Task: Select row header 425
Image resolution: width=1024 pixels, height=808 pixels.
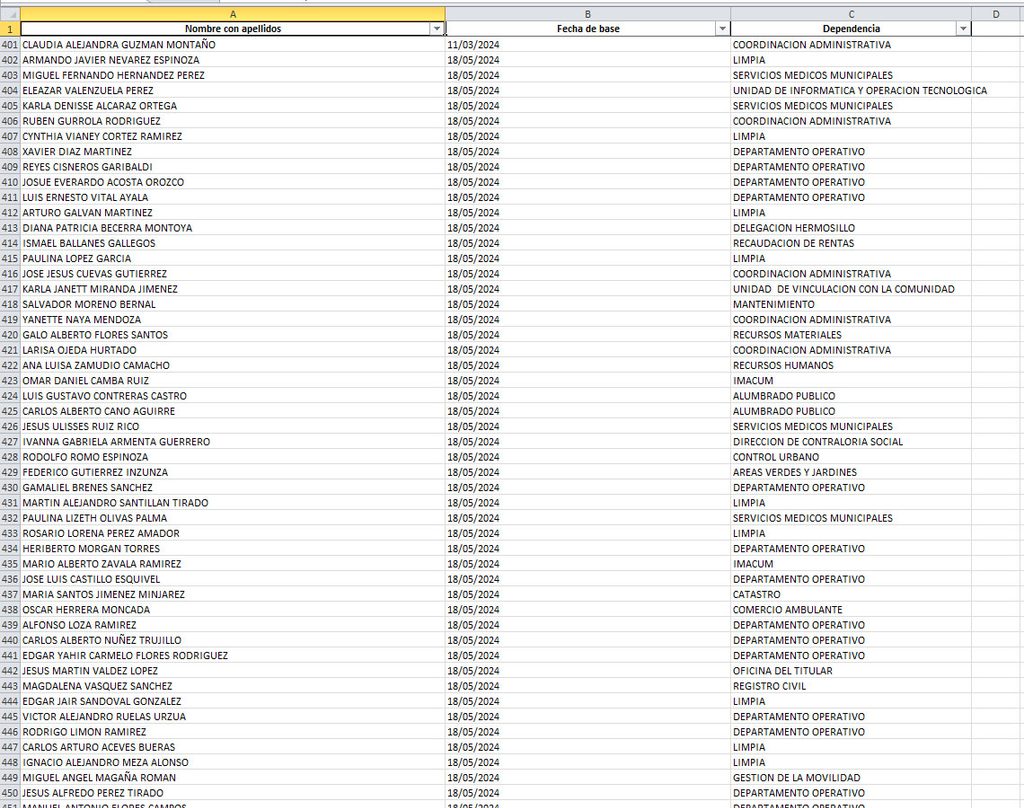Action: pyautogui.click(x=10, y=412)
